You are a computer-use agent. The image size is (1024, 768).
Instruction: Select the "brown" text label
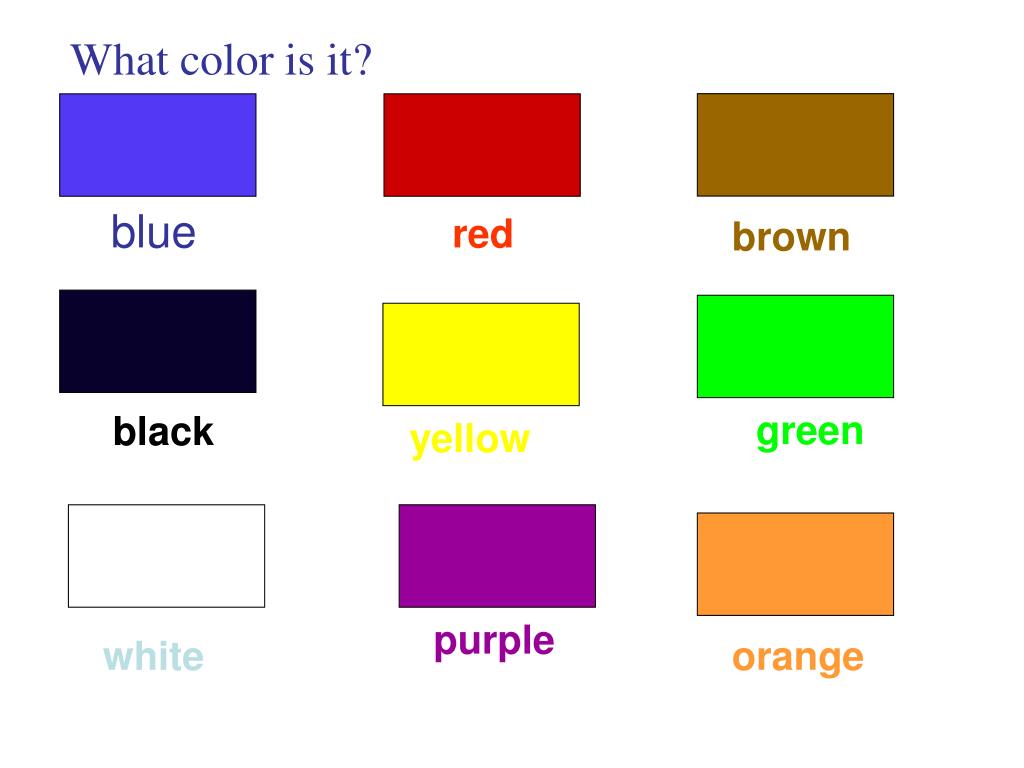[x=791, y=236]
